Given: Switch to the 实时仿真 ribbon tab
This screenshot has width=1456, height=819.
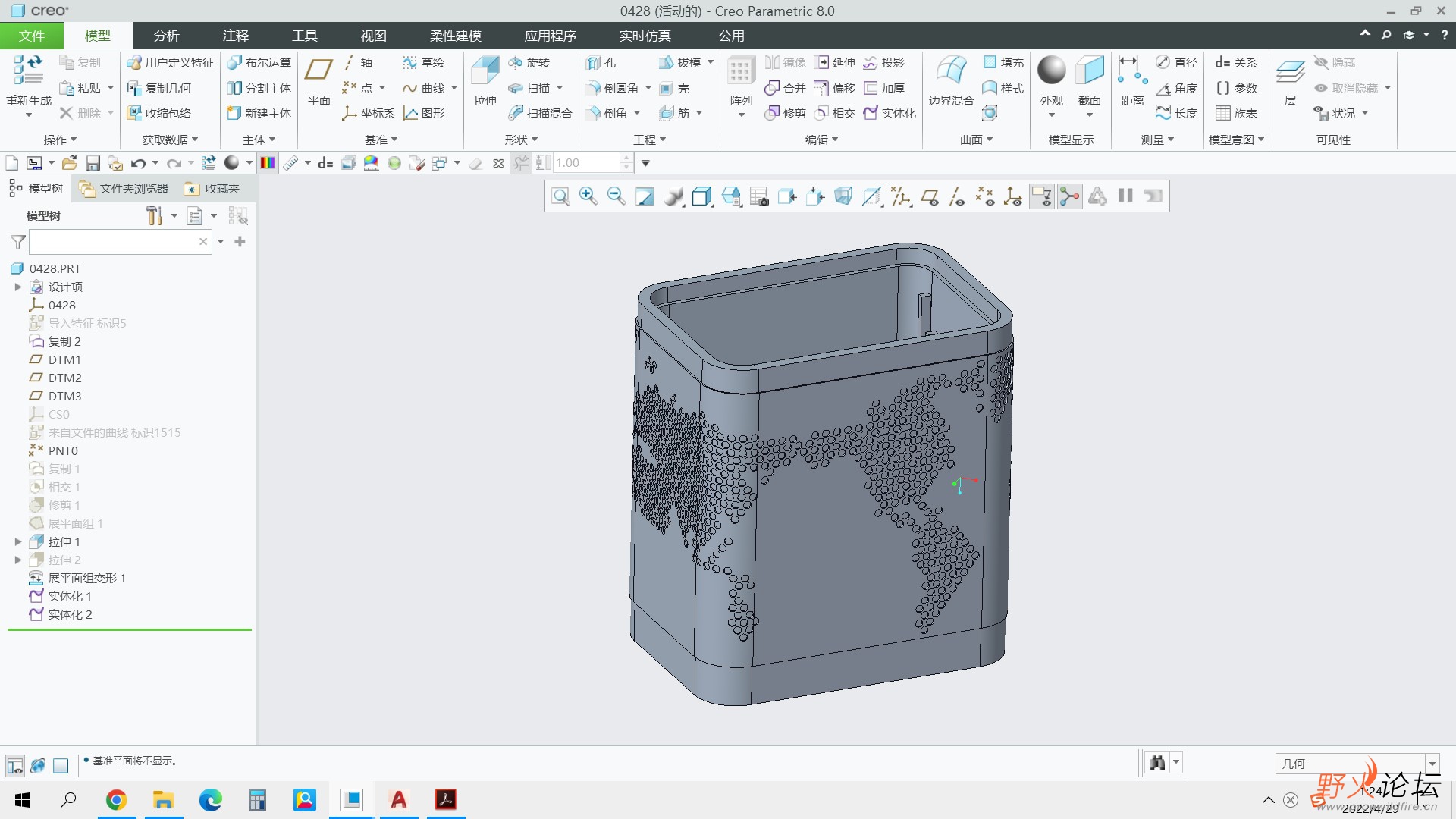Looking at the screenshot, I should pyautogui.click(x=645, y=36).
